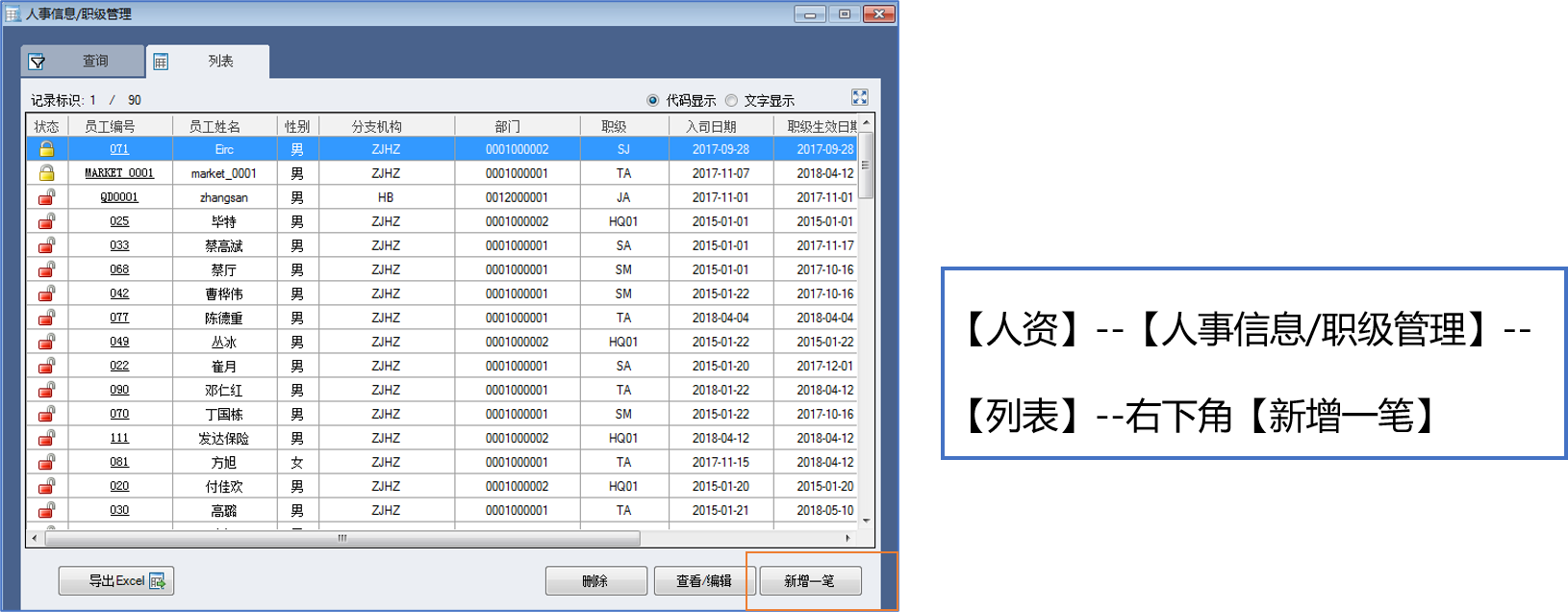Viewport: 1568px width, 612px height.
Task: Switch to the 查询 tab
Action: click(x=94, y=62)
